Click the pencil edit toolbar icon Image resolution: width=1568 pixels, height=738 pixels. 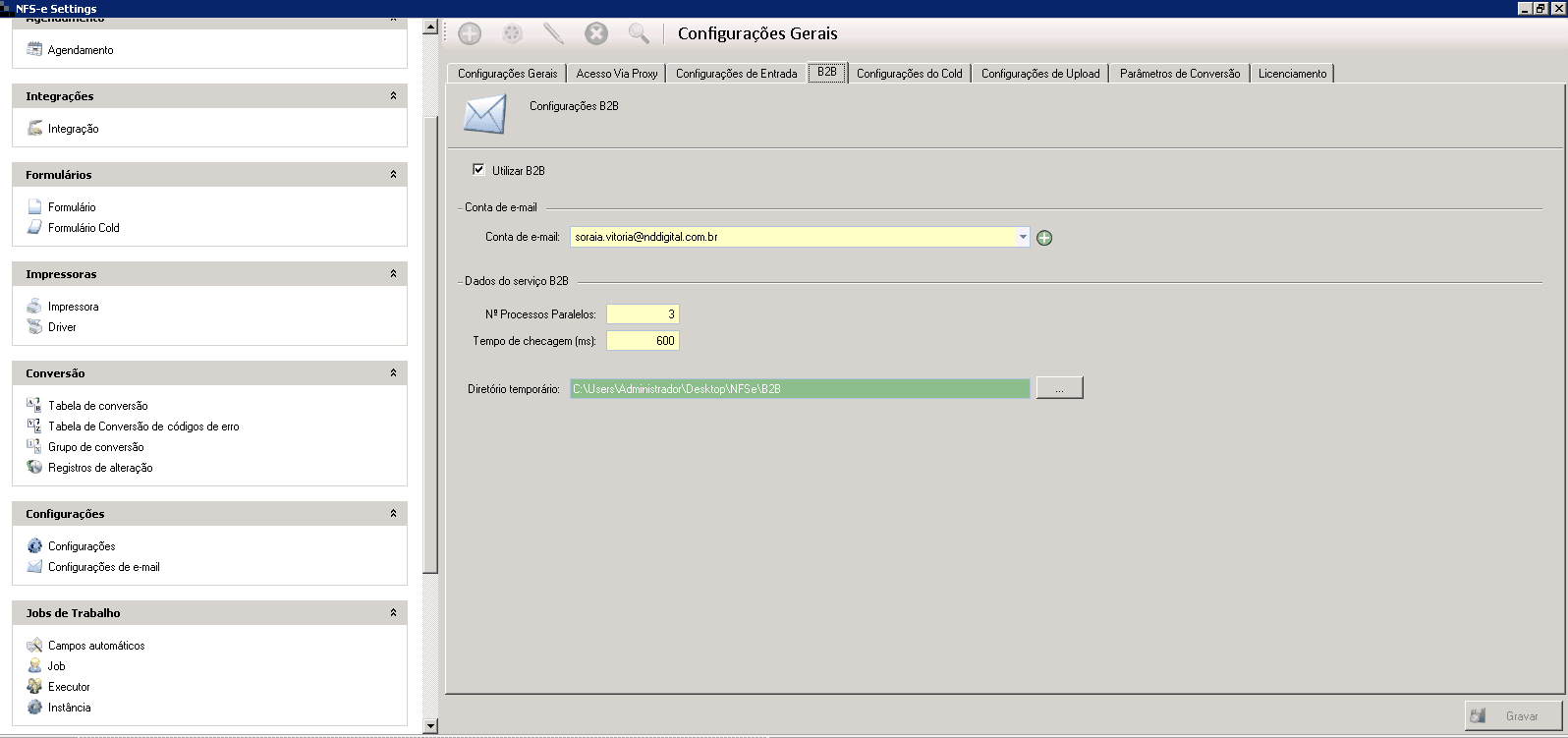point(554,33)
